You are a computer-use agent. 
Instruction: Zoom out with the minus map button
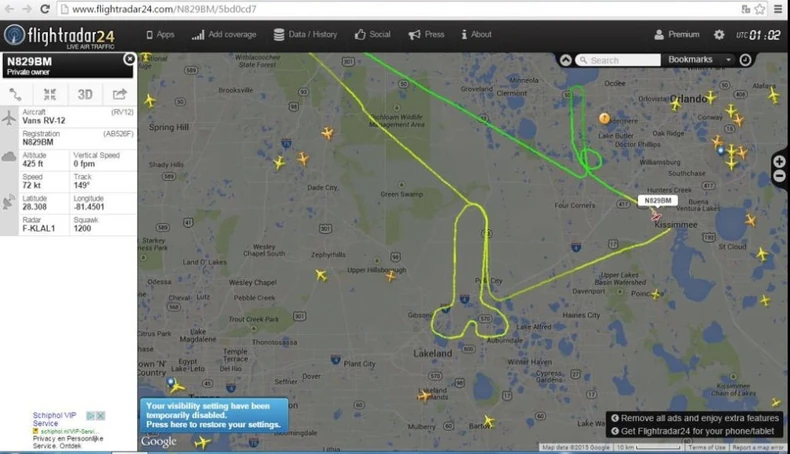(779, 176)
